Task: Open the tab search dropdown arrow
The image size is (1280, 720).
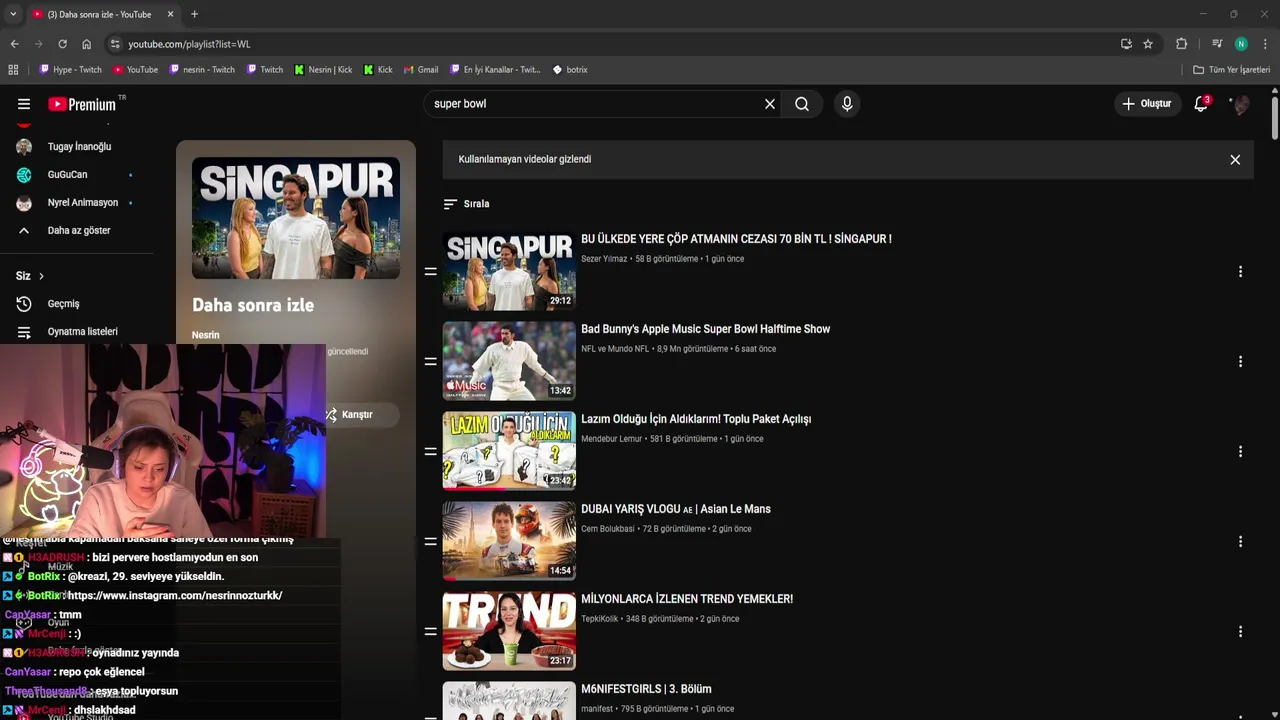Action: [x=13, y=14]
